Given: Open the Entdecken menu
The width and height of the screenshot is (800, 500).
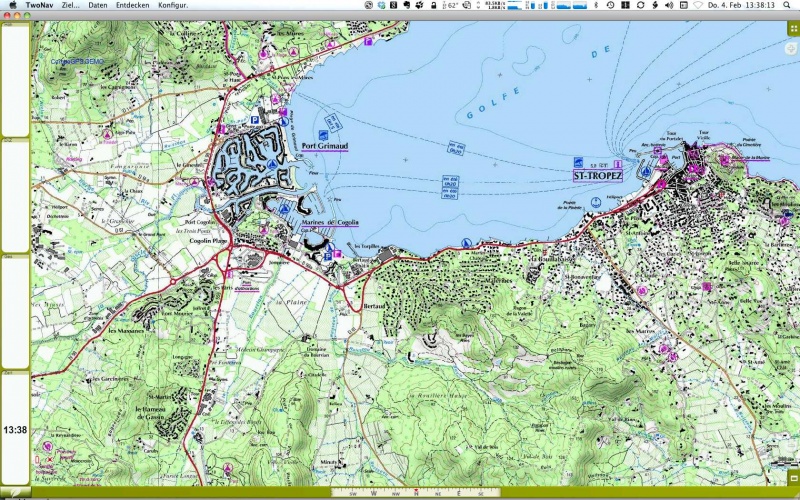Looking at the screenshot, I should [133, 5].
